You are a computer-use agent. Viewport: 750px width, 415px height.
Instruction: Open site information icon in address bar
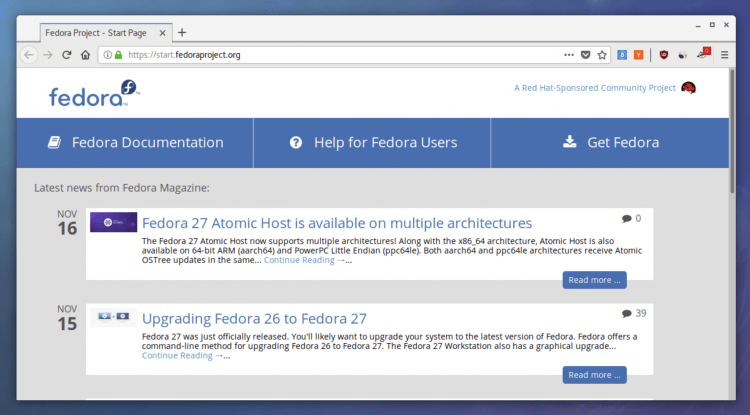click(108, 55)
